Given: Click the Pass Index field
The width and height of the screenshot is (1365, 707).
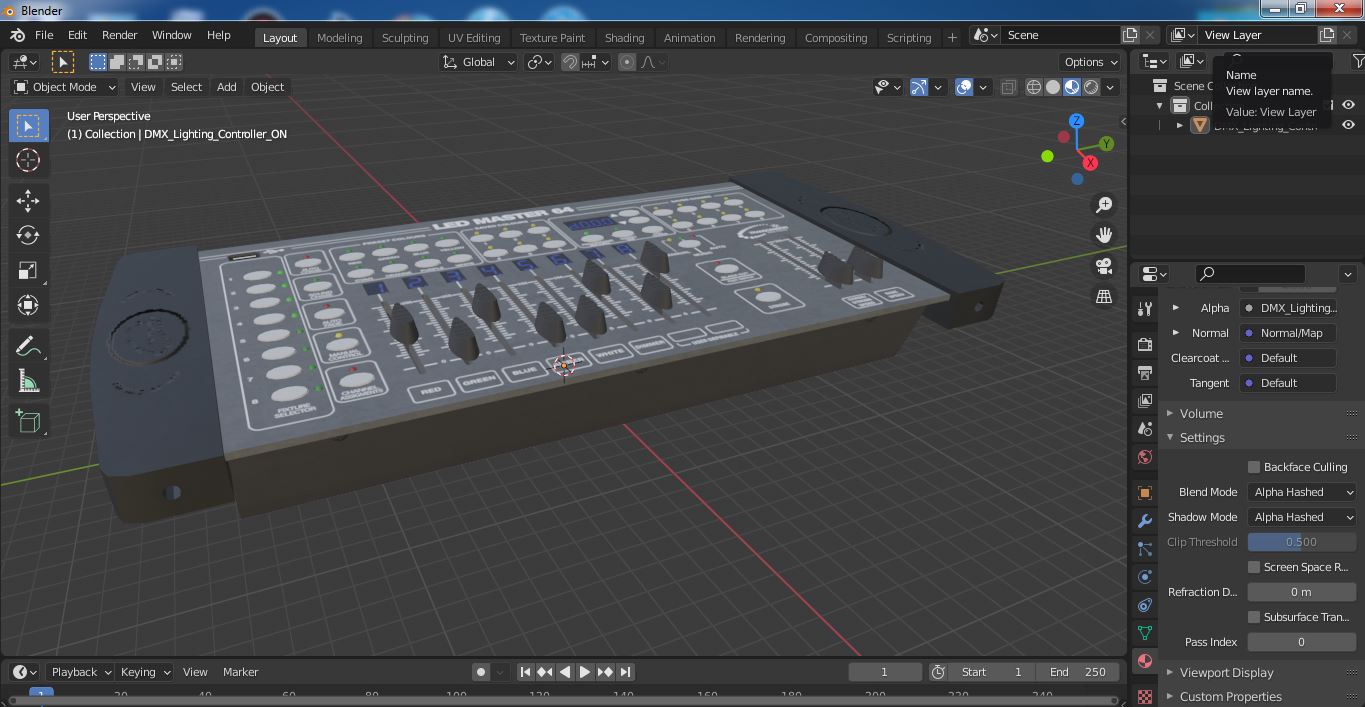Looking at the screenshot, I should pos(1302,642).
